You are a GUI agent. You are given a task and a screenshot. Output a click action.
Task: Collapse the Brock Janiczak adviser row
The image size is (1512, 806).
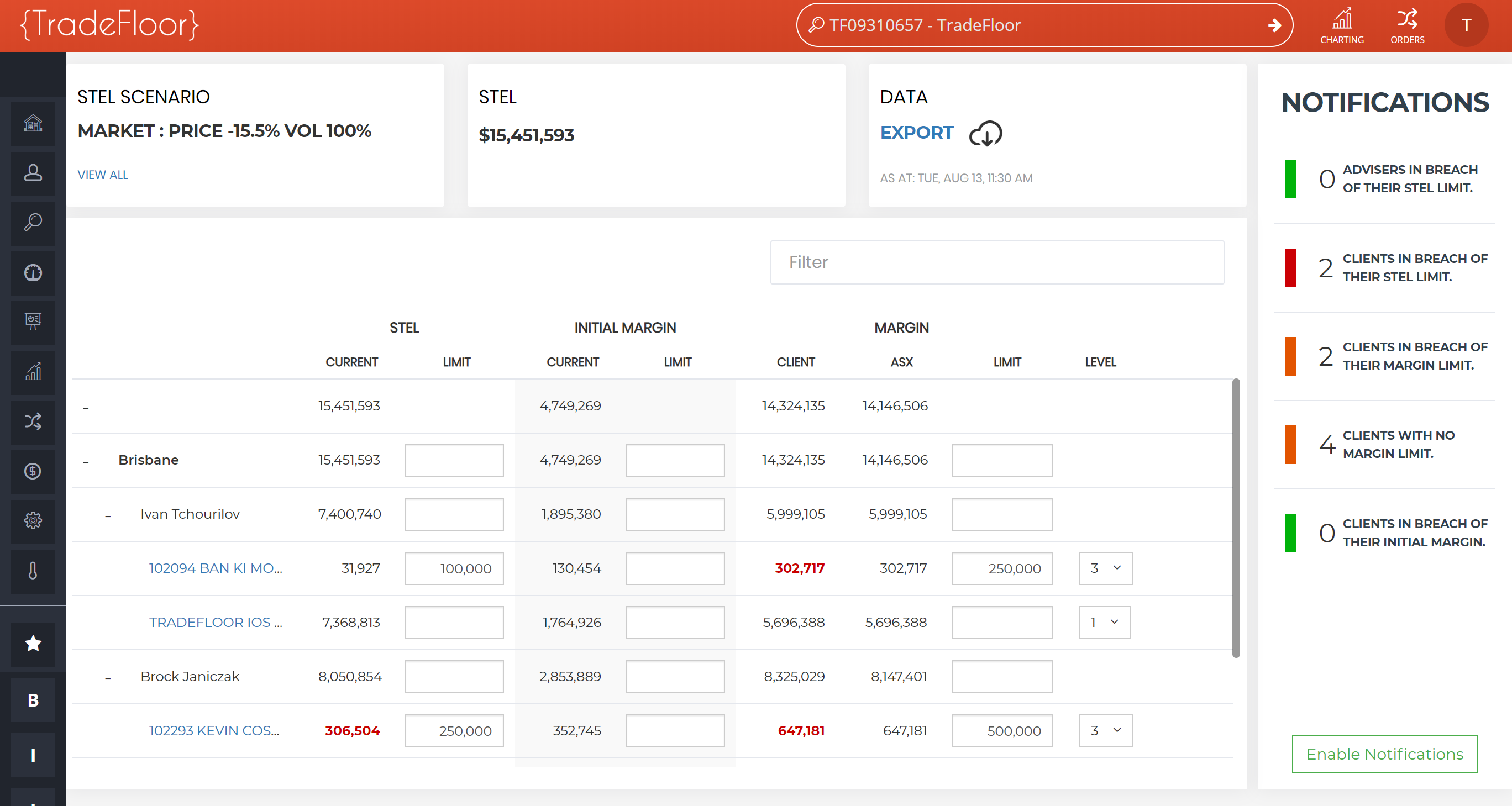click(108, 678)
